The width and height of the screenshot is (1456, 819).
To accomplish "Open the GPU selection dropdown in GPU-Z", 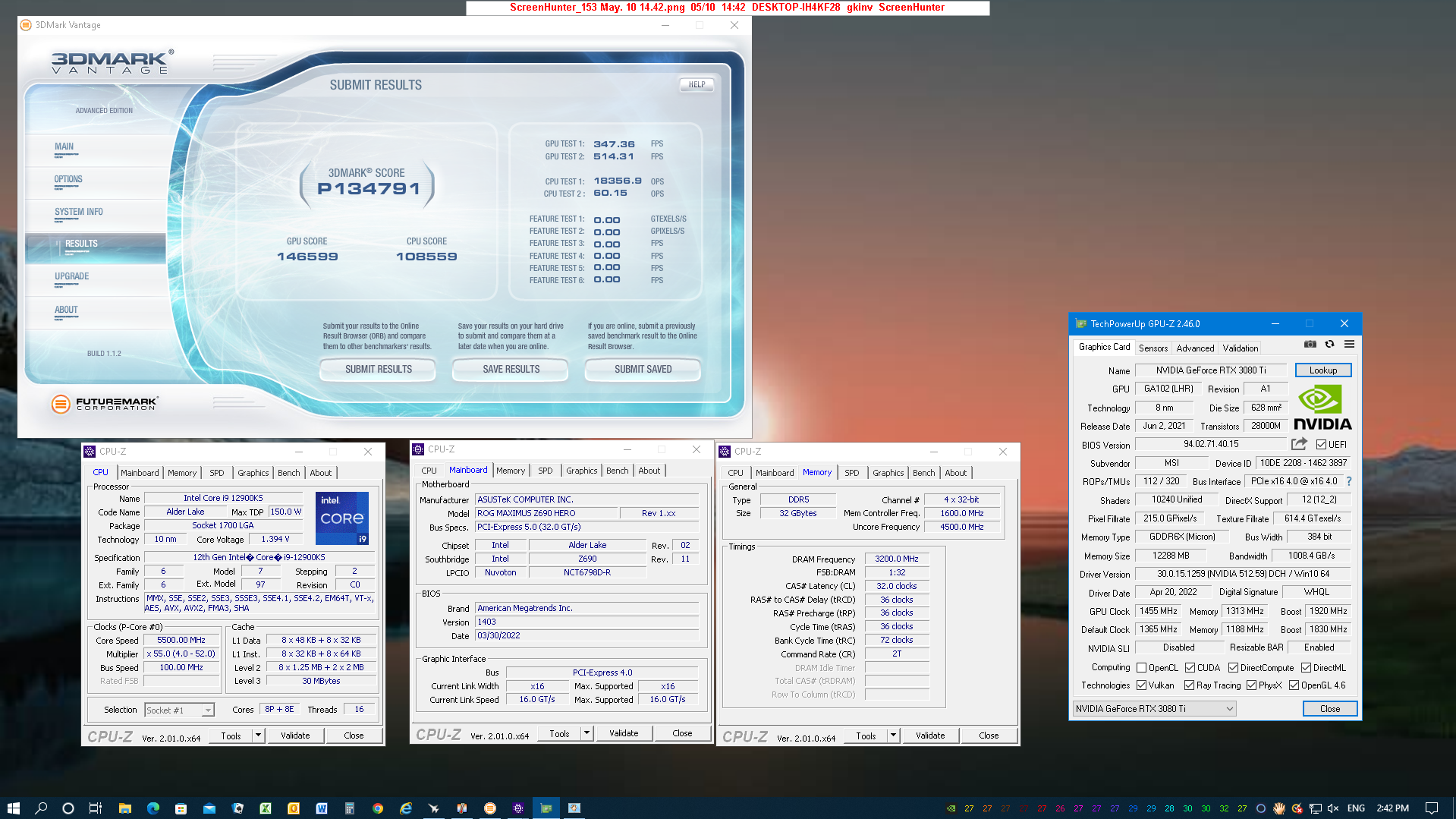I will (1154, 709).
